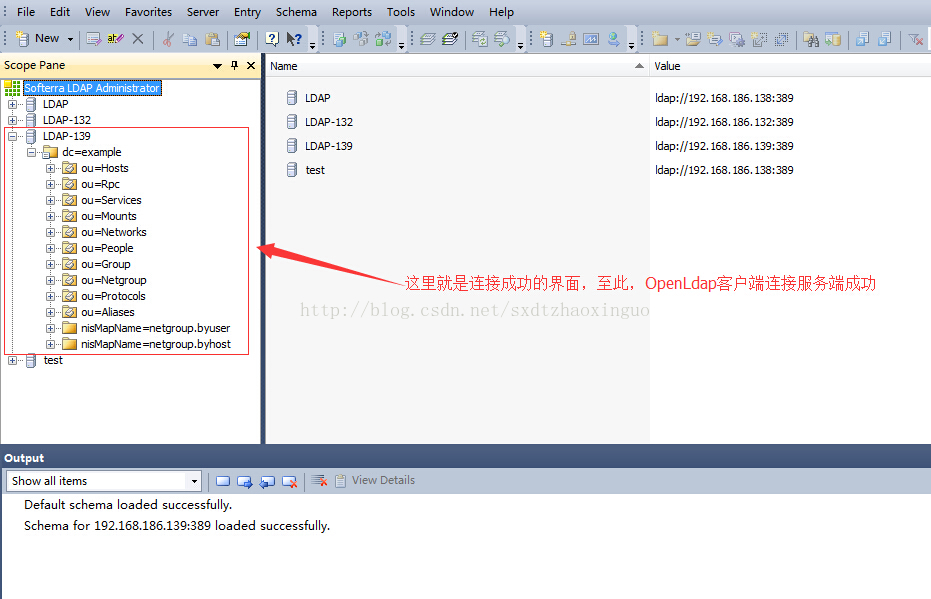Image resolution: width=931 pixels, height=599 pixels.
Task: Click the Cut scissors toolbar icon
Action: pos(168,39)
